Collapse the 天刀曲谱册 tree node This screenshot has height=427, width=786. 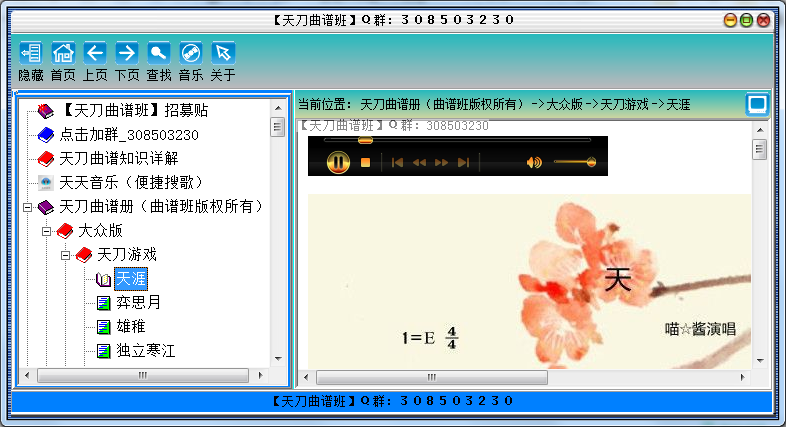(27, 207)
